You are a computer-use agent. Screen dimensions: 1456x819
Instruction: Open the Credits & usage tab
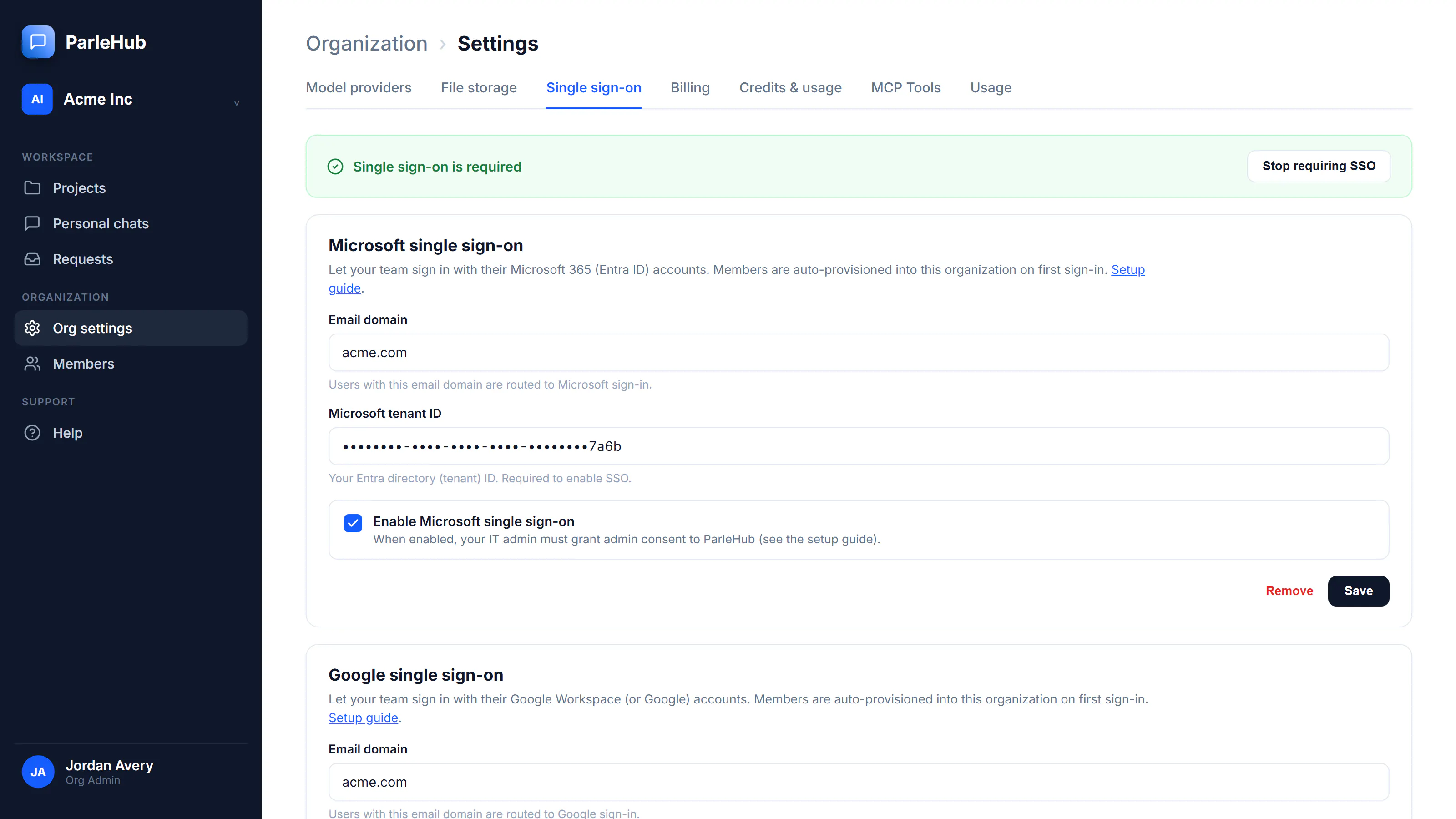[x=790, y=88]
